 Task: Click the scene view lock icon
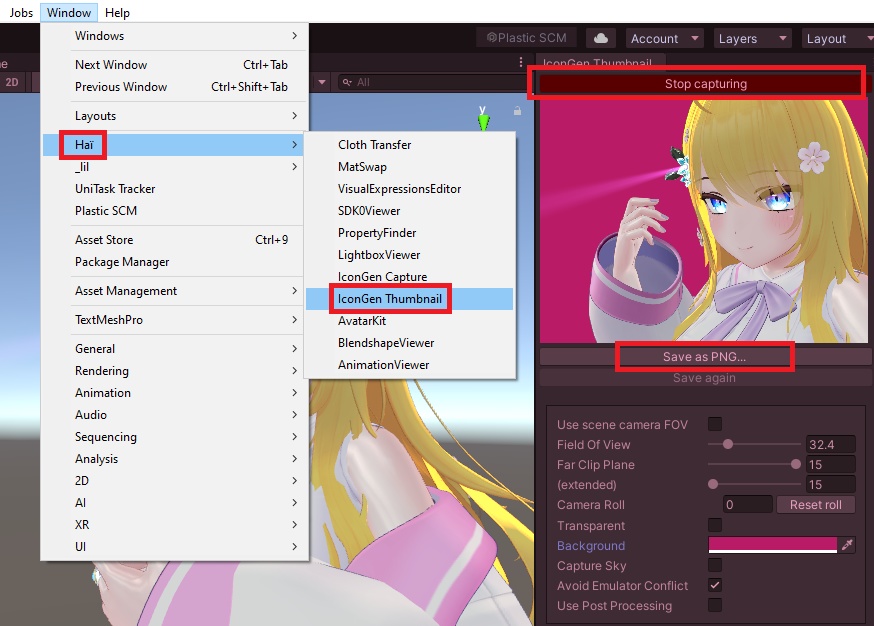coord(517,111)
